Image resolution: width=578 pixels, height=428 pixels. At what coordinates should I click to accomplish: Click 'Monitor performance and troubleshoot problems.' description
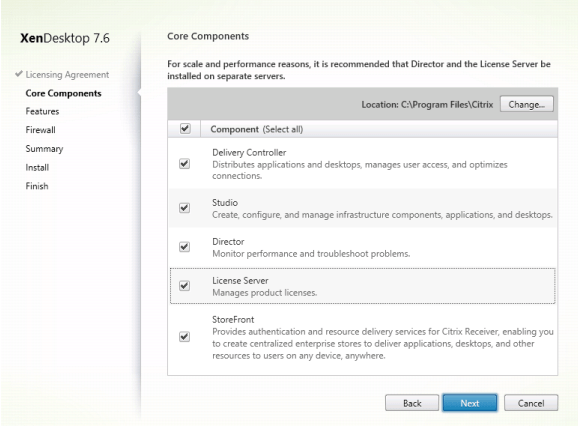tap(311, 254)
